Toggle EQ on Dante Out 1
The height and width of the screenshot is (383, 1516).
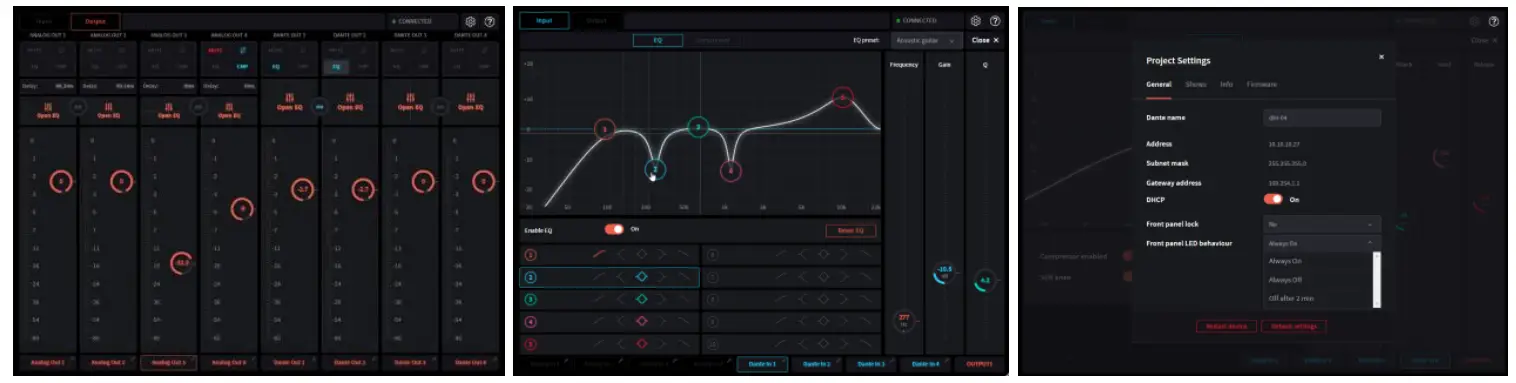click(x=276, y=67)
